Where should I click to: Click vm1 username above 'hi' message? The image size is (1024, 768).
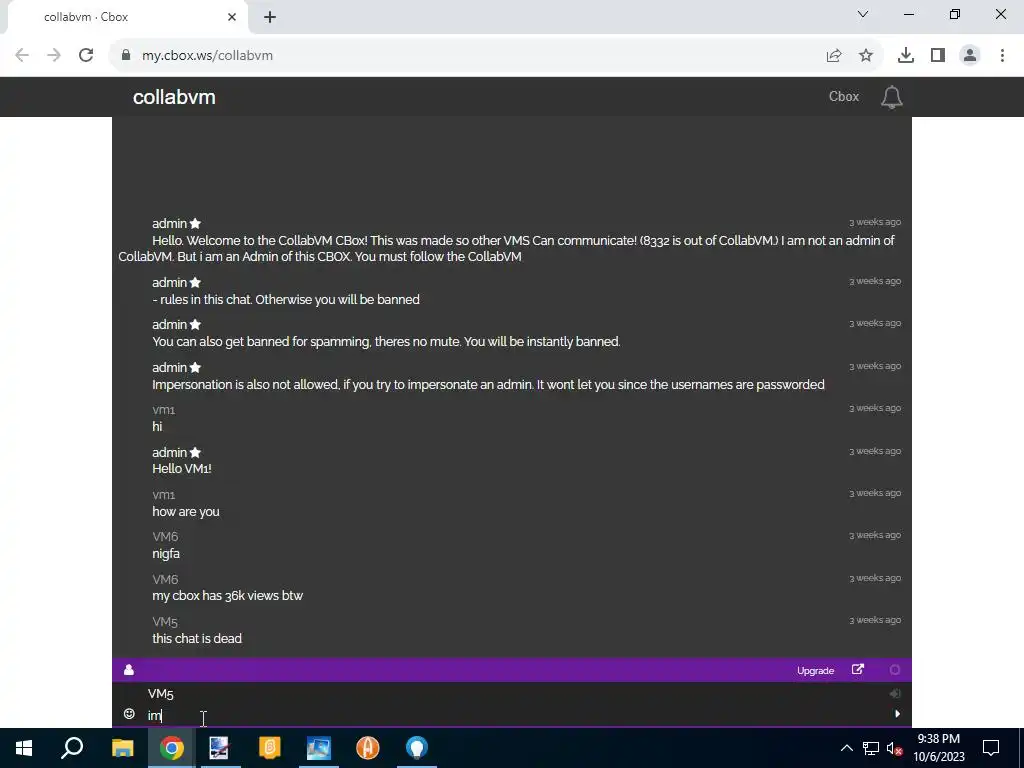tap(163, 410)
